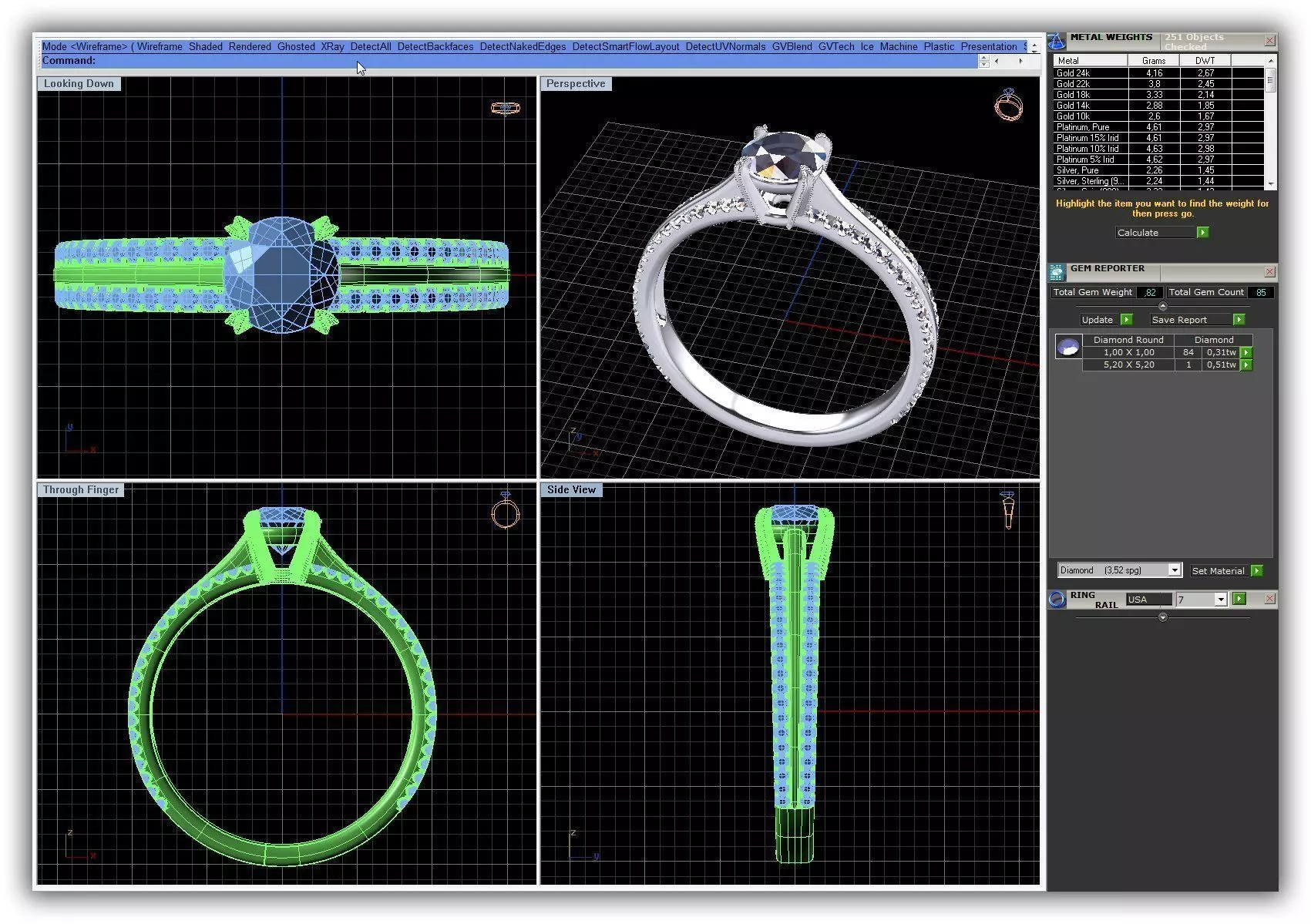The height and width of the screenshot is (924, 1311).
Task: Click the 5,20 X 5,20 gem size cell
Action: (1128, 365)
